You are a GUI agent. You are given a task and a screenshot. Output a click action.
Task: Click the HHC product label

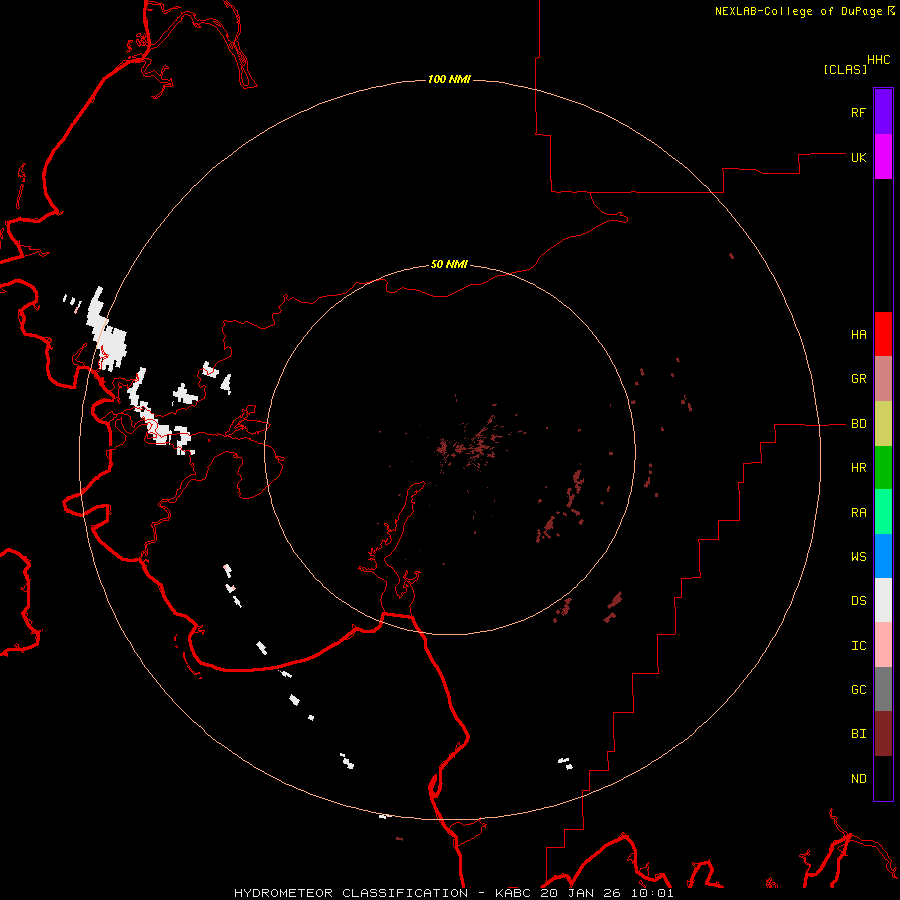[x=878, y=60]
